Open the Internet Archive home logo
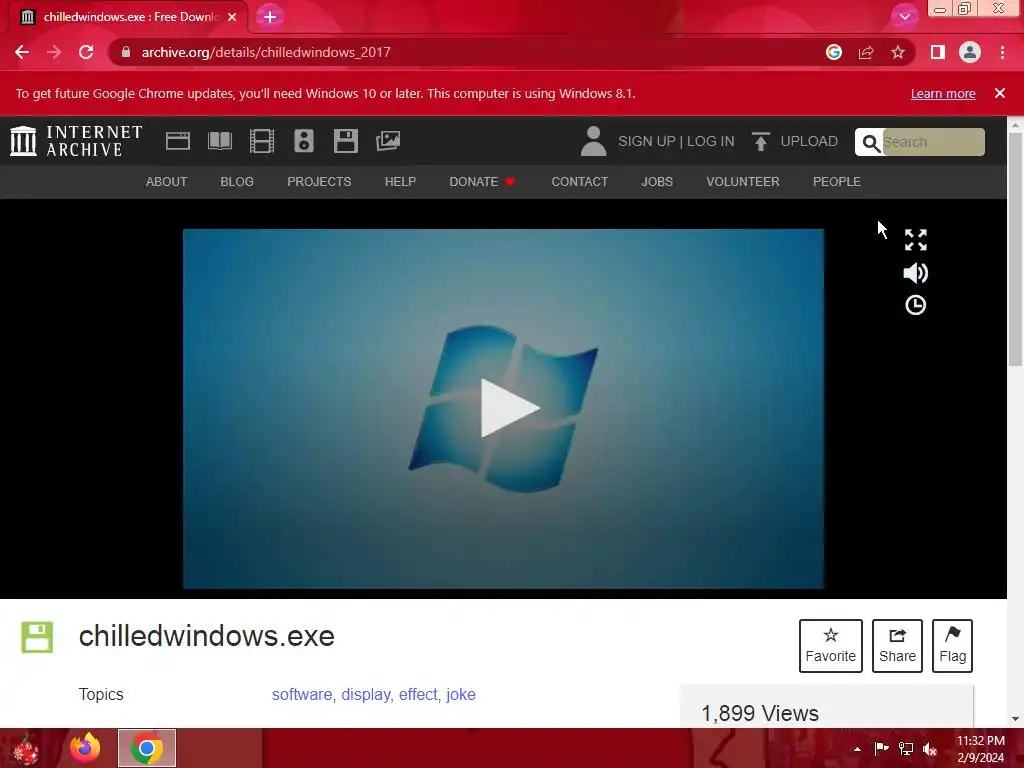Image resolution: width=1024 pixels, height=768 pixels. (x=76, y=141)
